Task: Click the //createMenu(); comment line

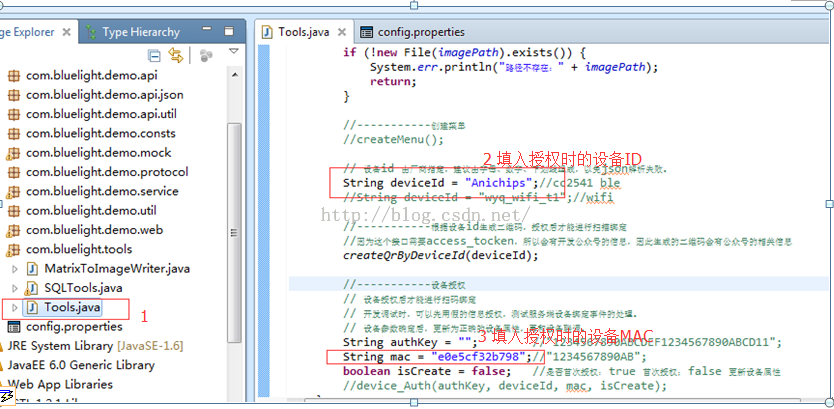Action: coord(393,140)
